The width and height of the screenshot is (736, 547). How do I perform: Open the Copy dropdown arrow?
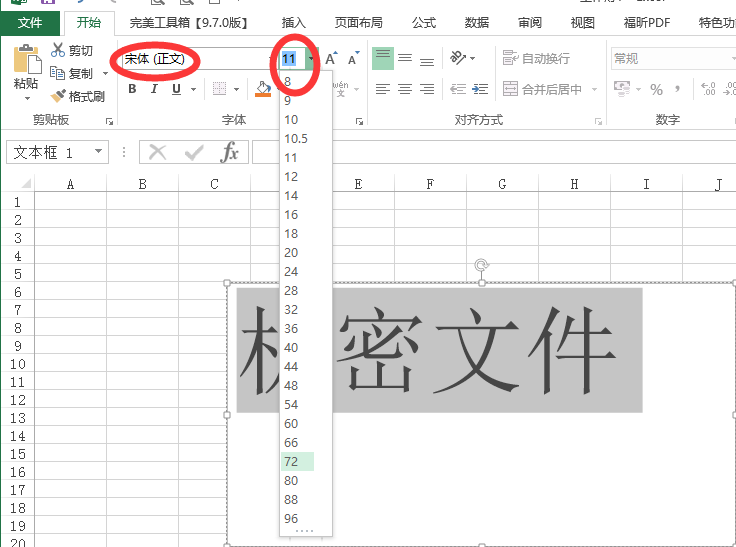[x=105, y=73]
